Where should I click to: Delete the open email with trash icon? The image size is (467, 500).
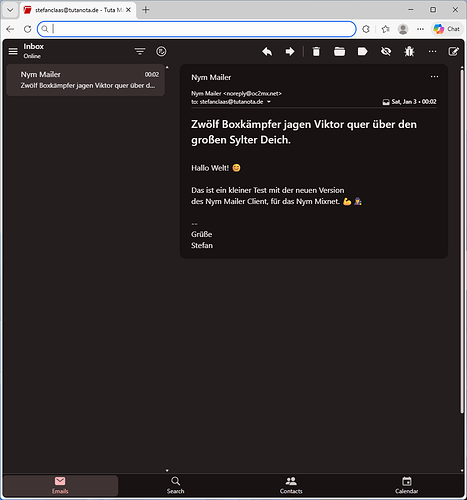coord(316,51)
